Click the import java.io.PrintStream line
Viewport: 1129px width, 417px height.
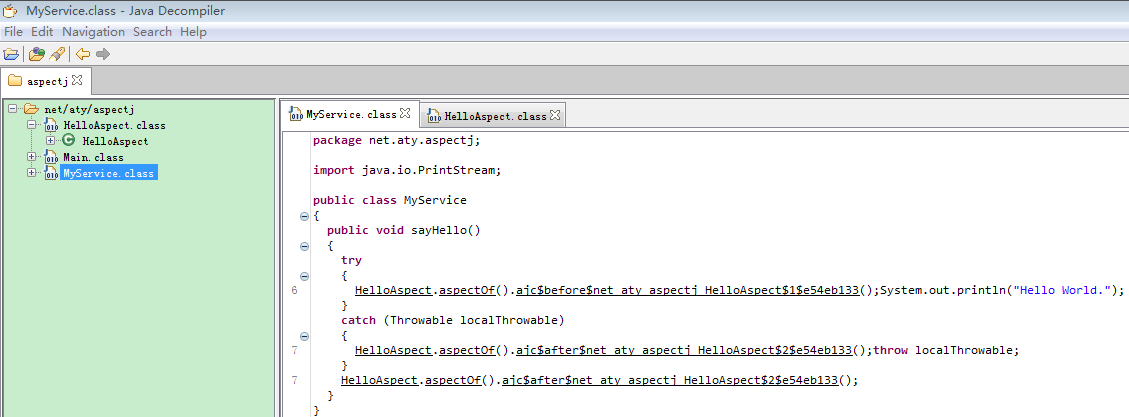click(x=407, y=171)
